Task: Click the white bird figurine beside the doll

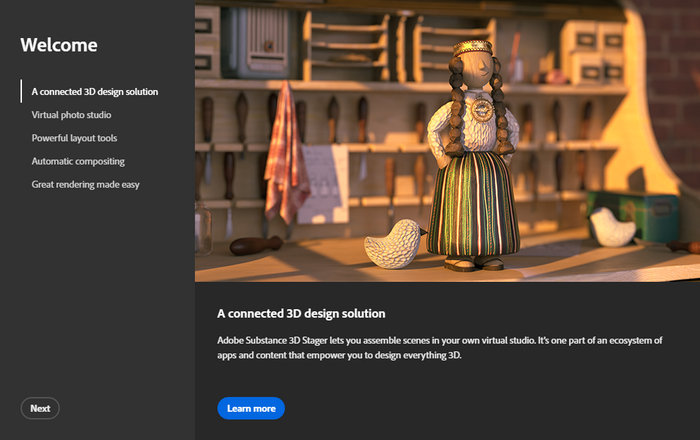Action: pyautogui.click(x=395, y=244)
